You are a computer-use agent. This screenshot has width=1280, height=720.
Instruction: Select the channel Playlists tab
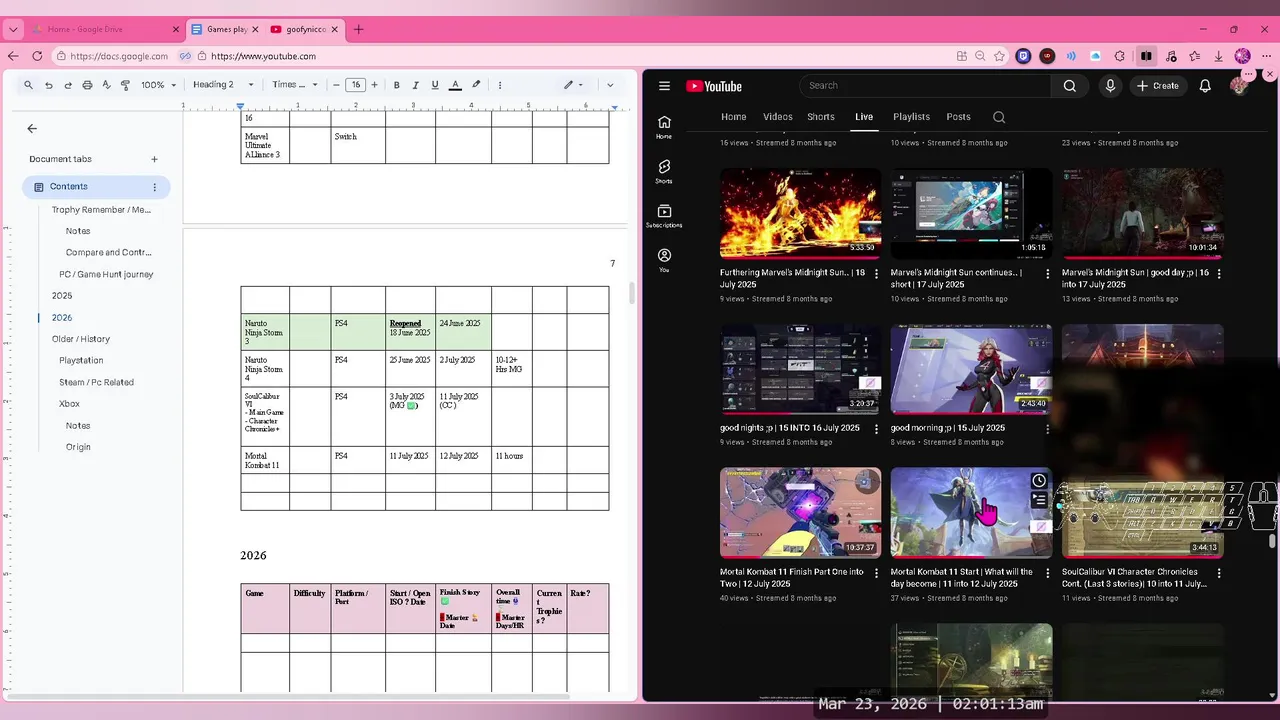pyautogui.click(x=911, y=117)
